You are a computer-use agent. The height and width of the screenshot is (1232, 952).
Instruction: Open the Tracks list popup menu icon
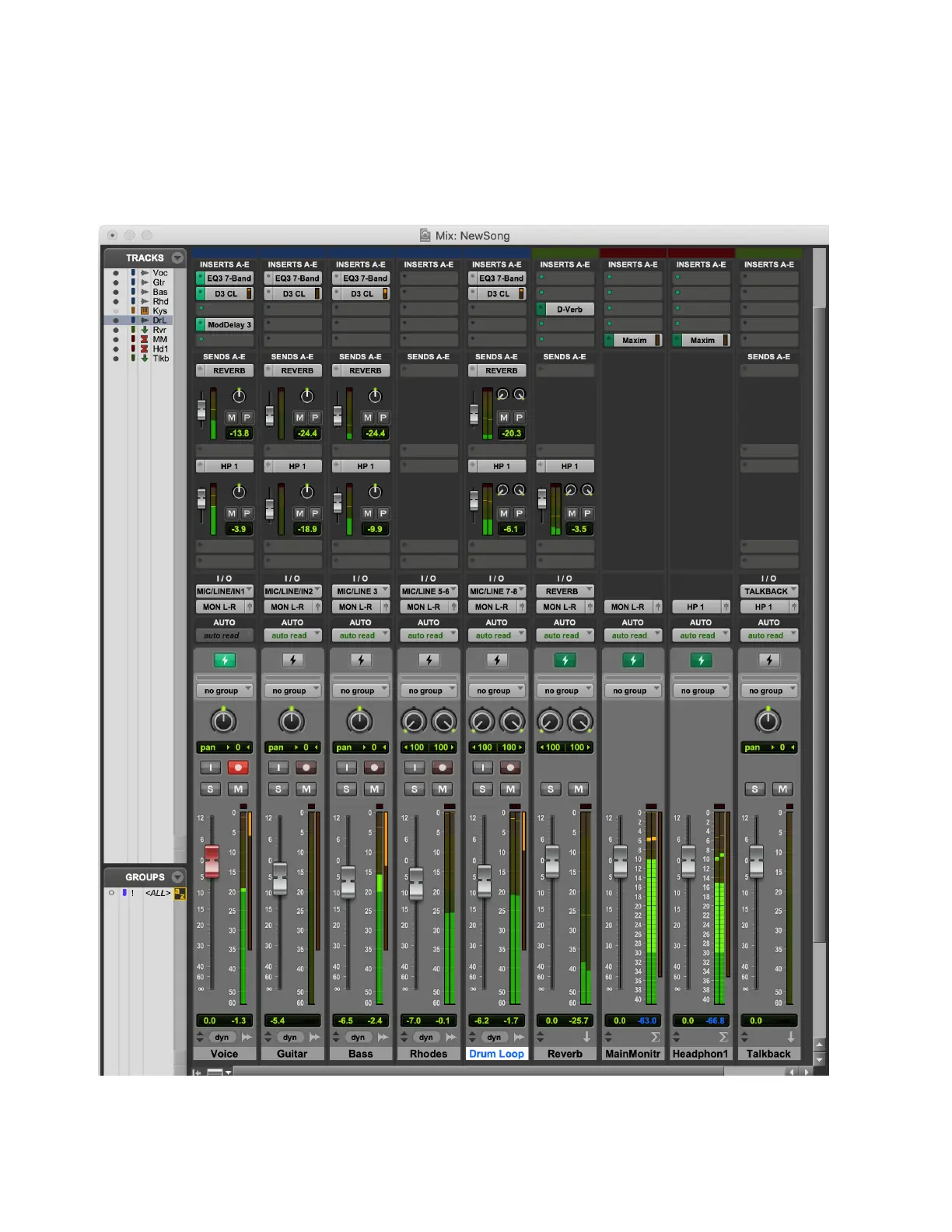pos(178,257)
